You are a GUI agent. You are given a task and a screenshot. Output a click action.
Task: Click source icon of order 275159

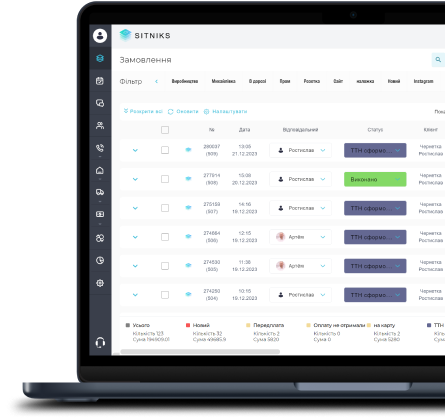[x=188, y=208]
